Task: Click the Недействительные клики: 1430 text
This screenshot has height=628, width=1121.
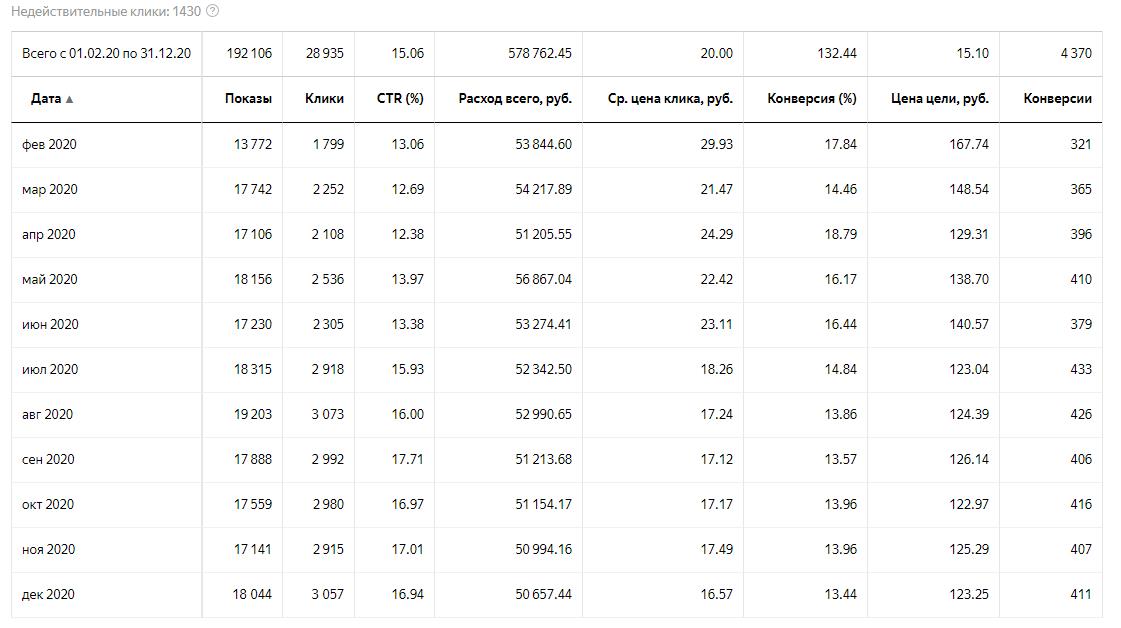Action: tap(105, 11)
